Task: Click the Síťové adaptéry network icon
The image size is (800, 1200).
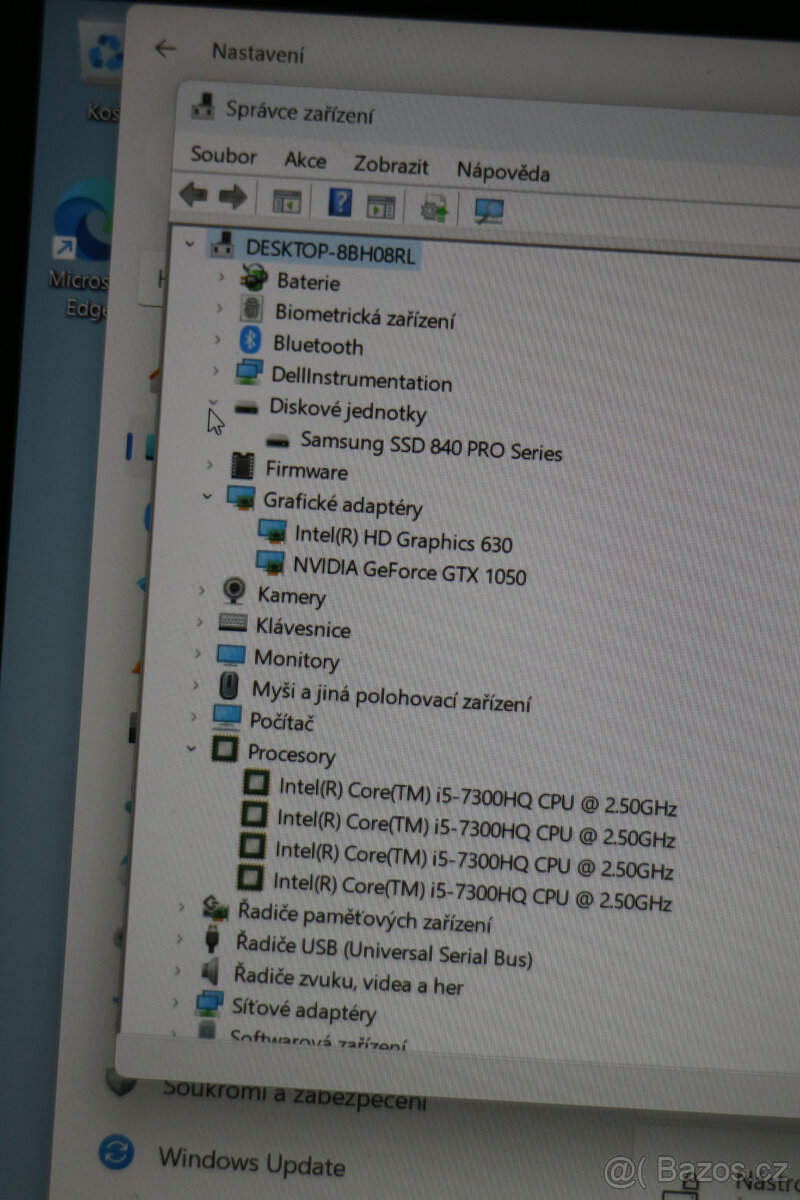Action: (x=208, y=1003)
